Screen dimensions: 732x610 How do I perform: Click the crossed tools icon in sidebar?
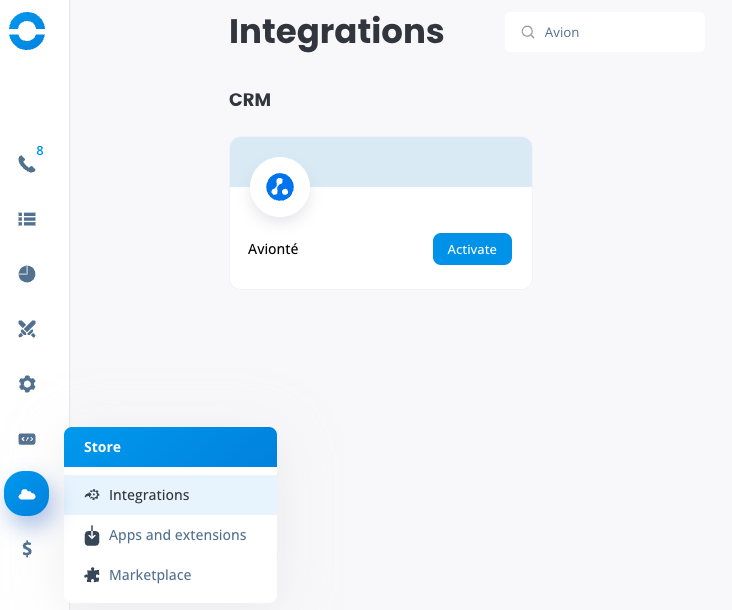(27, 329)
